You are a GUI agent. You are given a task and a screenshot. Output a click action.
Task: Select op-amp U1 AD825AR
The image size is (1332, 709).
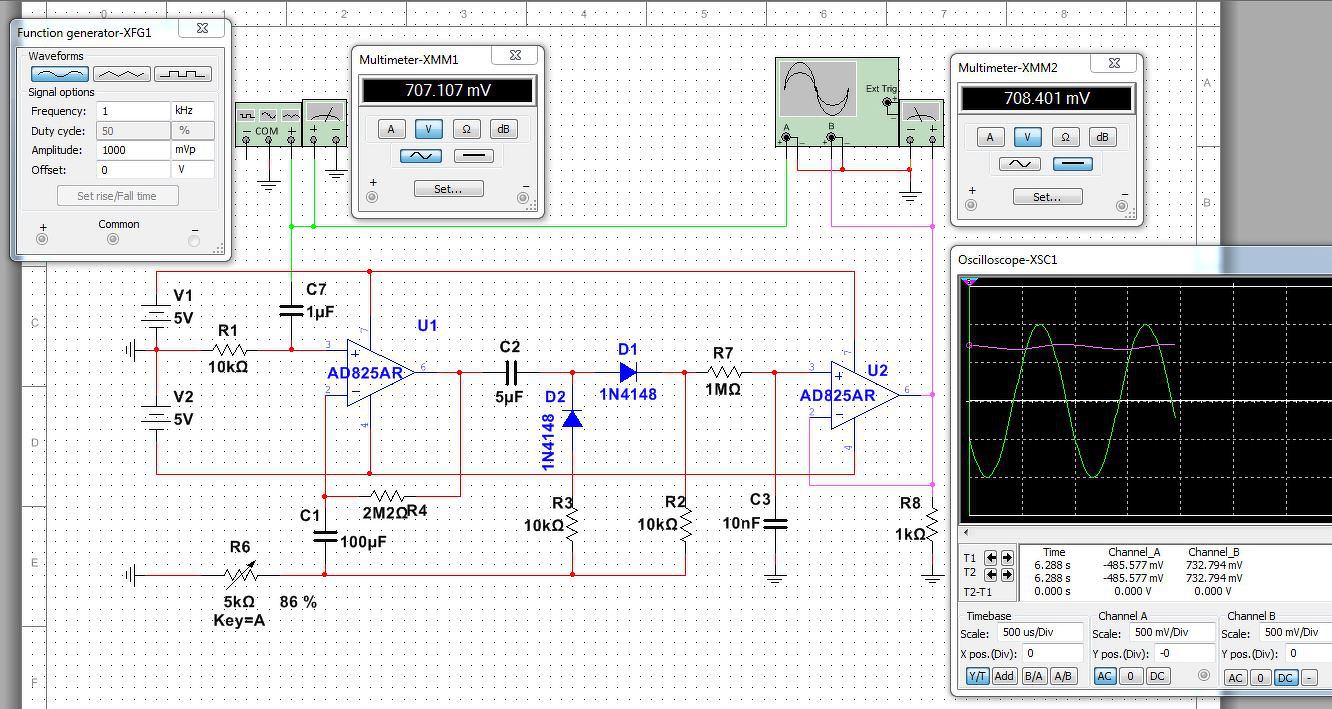(378, 373)
